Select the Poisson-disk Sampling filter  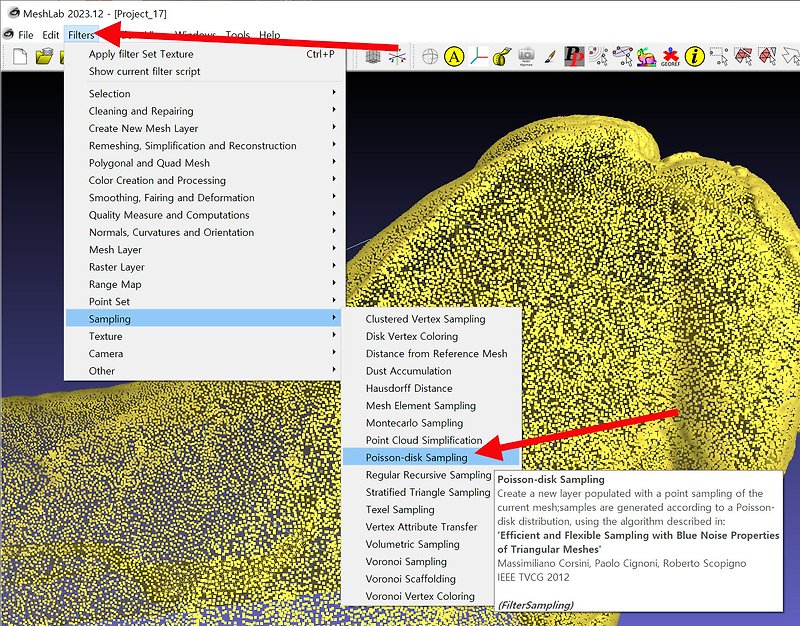click(420, 457)
